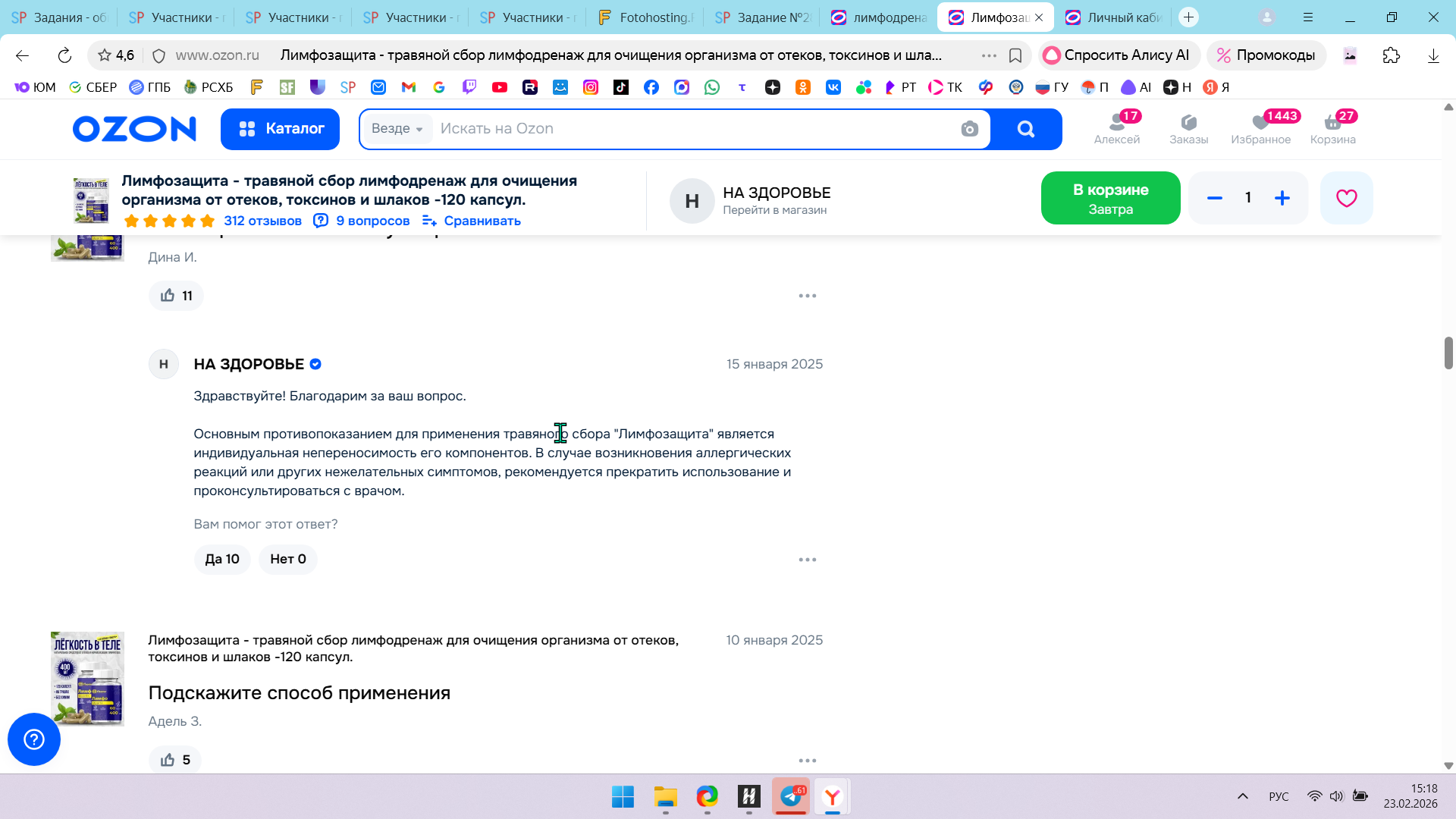Switch to the Fotohosting browser tab
Image resolution: width=1456 pixels, height=819 pixels.
click(645, 17)
